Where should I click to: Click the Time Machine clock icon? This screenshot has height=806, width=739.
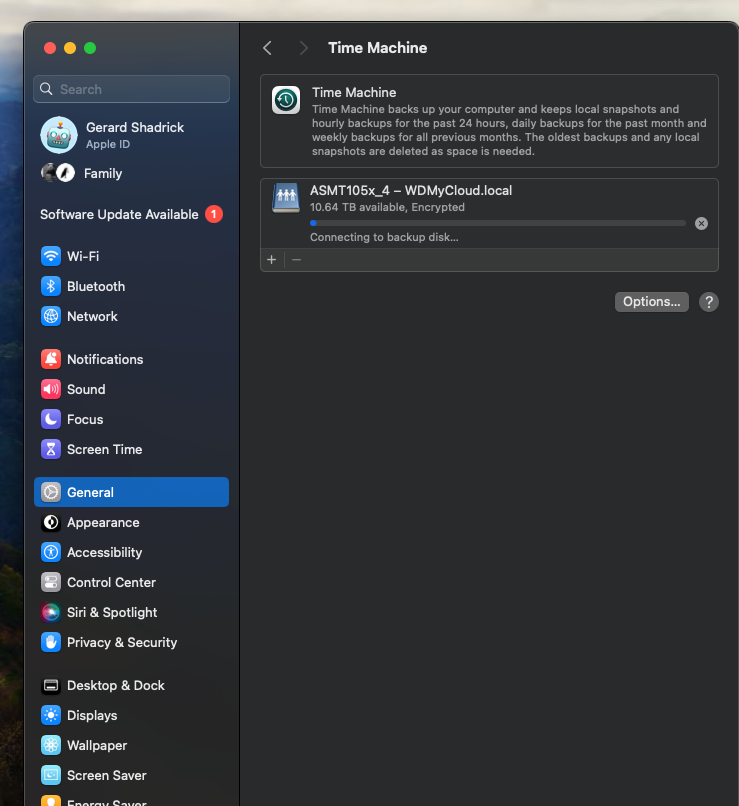(286, 100)
